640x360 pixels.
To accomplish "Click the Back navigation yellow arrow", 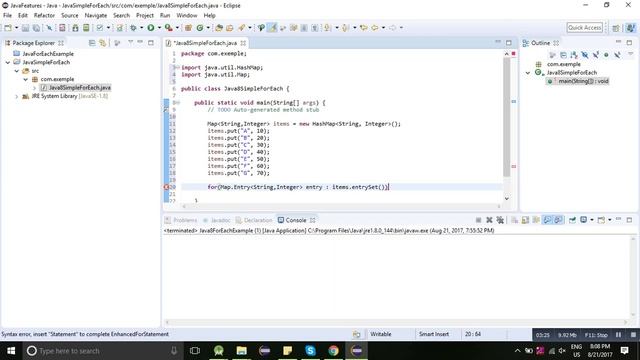I will [x=375, y=28].
